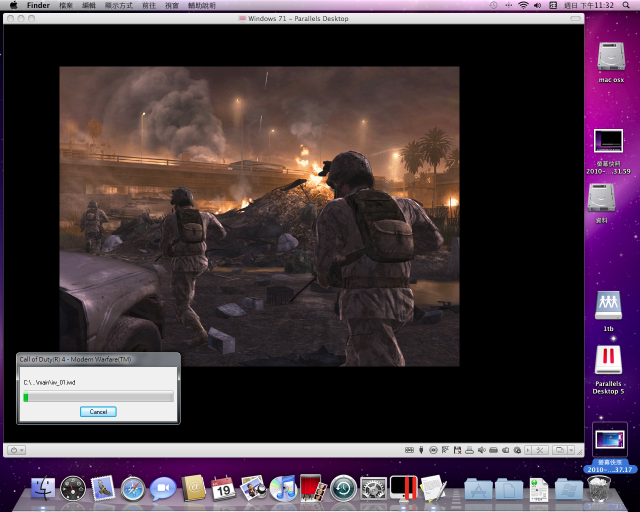Open Parallels virtual machine configuration tools

(x=540, y=450)
